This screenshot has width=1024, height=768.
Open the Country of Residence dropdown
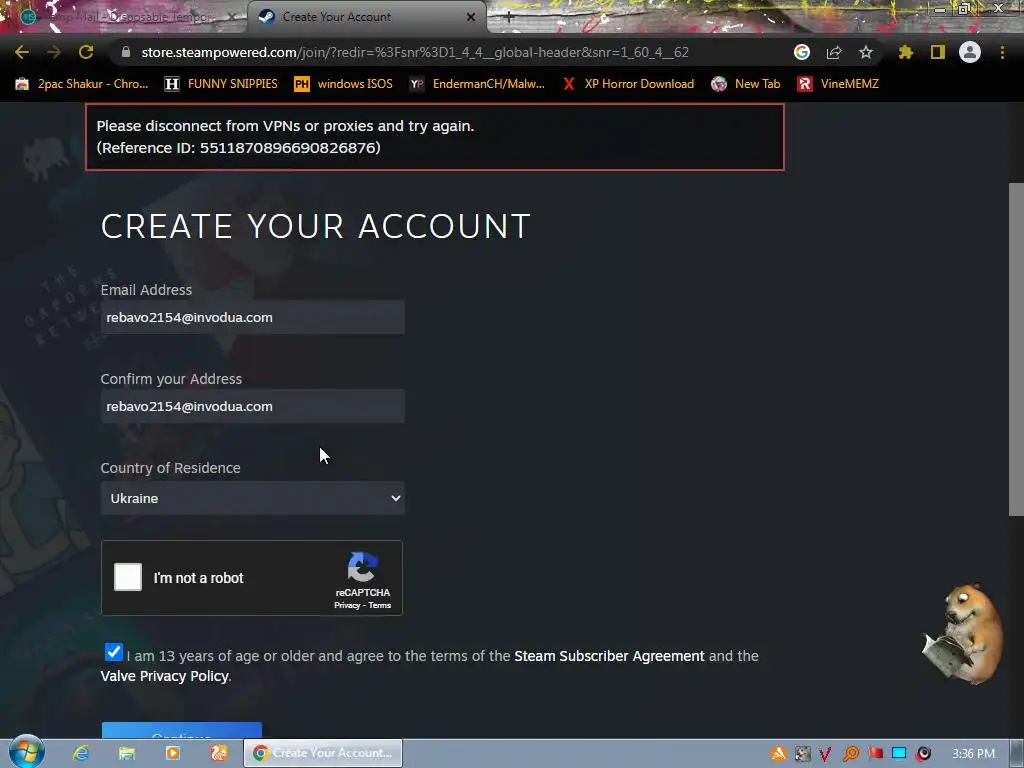pos(253,498)
